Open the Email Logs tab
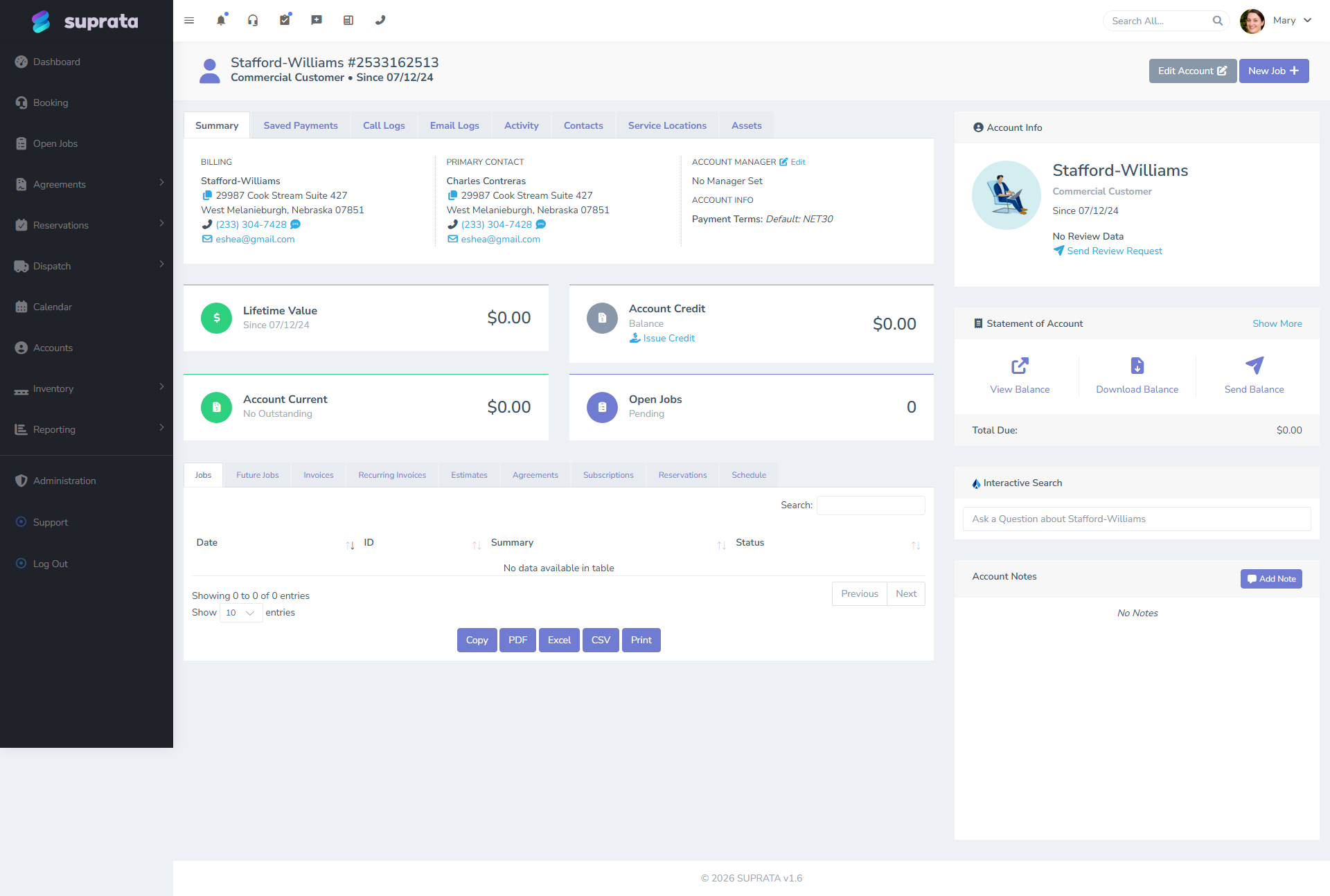Viewport: 1330px width, 896px height. [x=454, y=125]
